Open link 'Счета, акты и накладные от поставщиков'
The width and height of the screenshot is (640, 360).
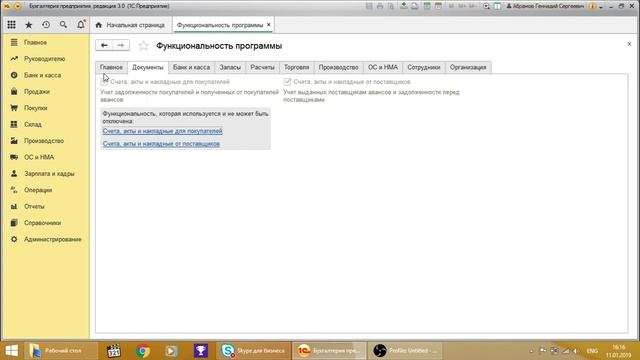point(161,144)
